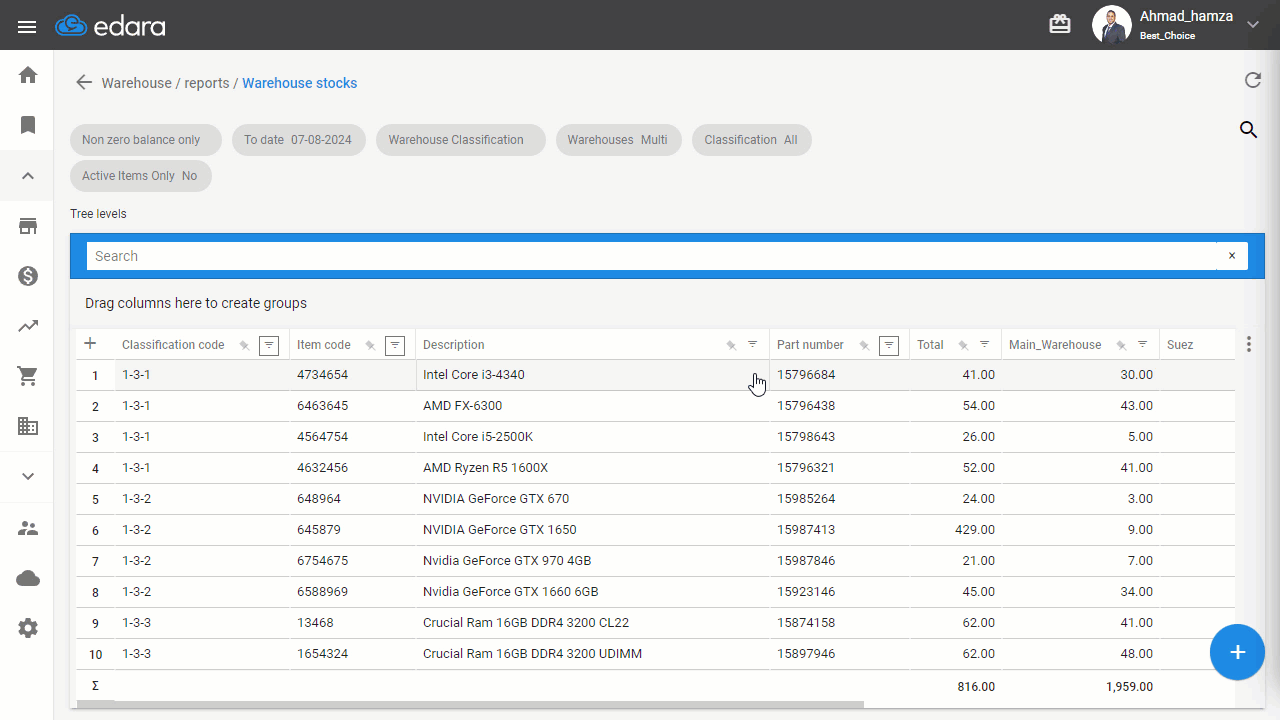Select Nvidia GeForce GTX 1660 6GB cell
This screenshot has height=720, width=1280.
[x=592, y=592]
